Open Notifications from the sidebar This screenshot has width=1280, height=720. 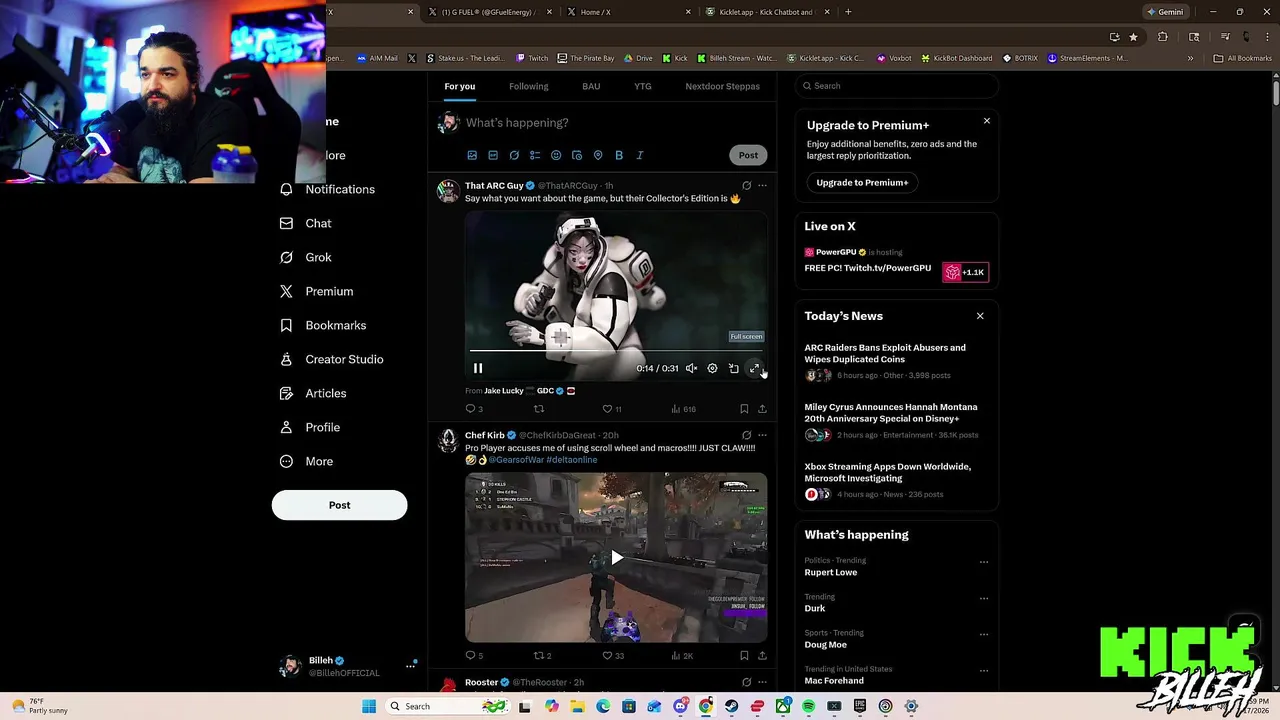point(327,189)
